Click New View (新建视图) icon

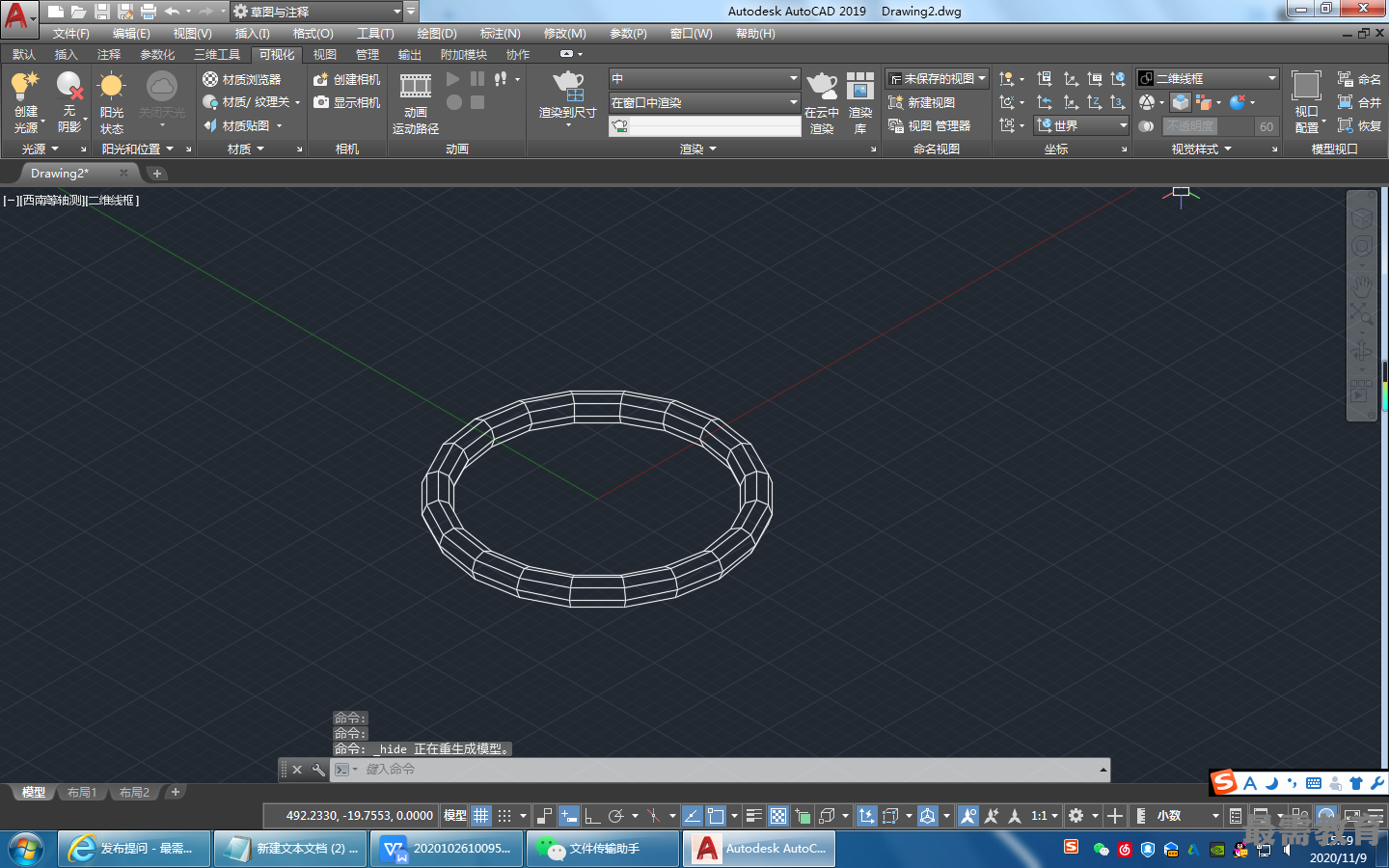[x=895, y=102]
